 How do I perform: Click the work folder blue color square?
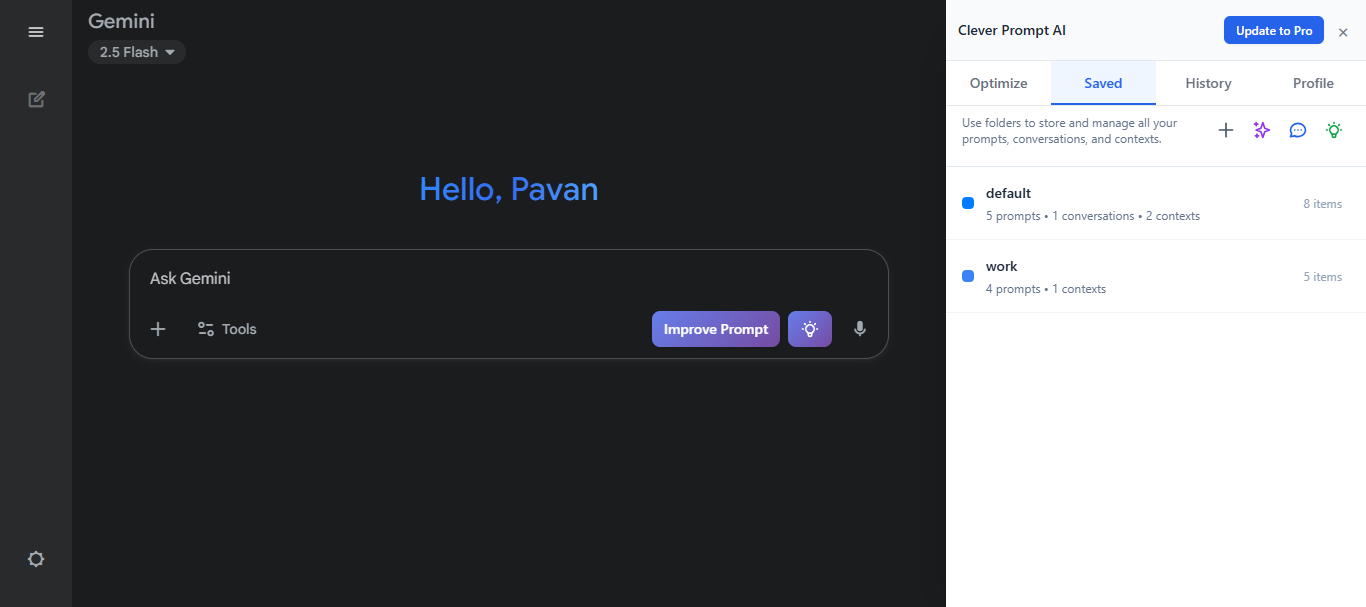(968, 276)
